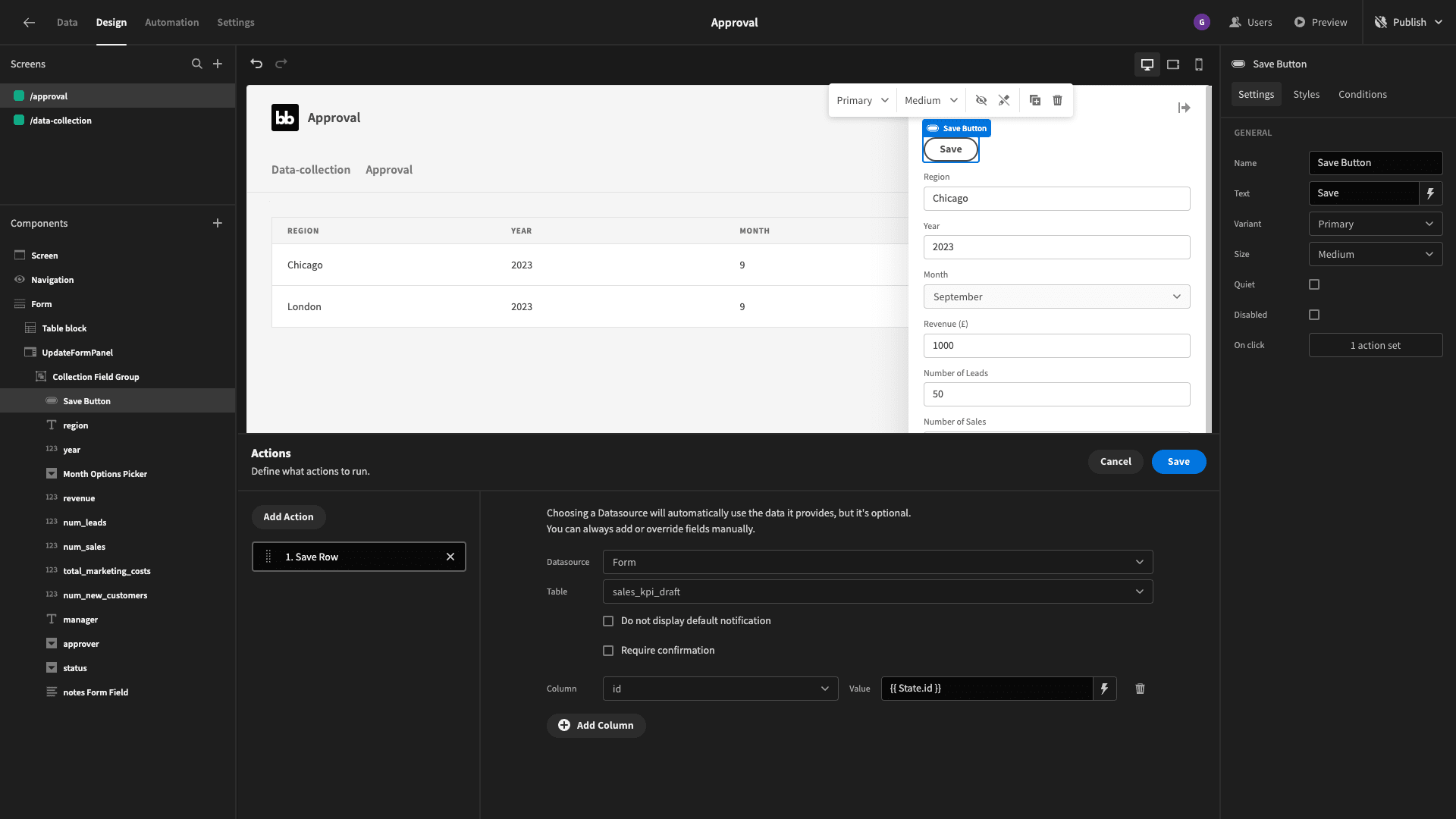Switch to mobile preview device icon

point(1199,64)
